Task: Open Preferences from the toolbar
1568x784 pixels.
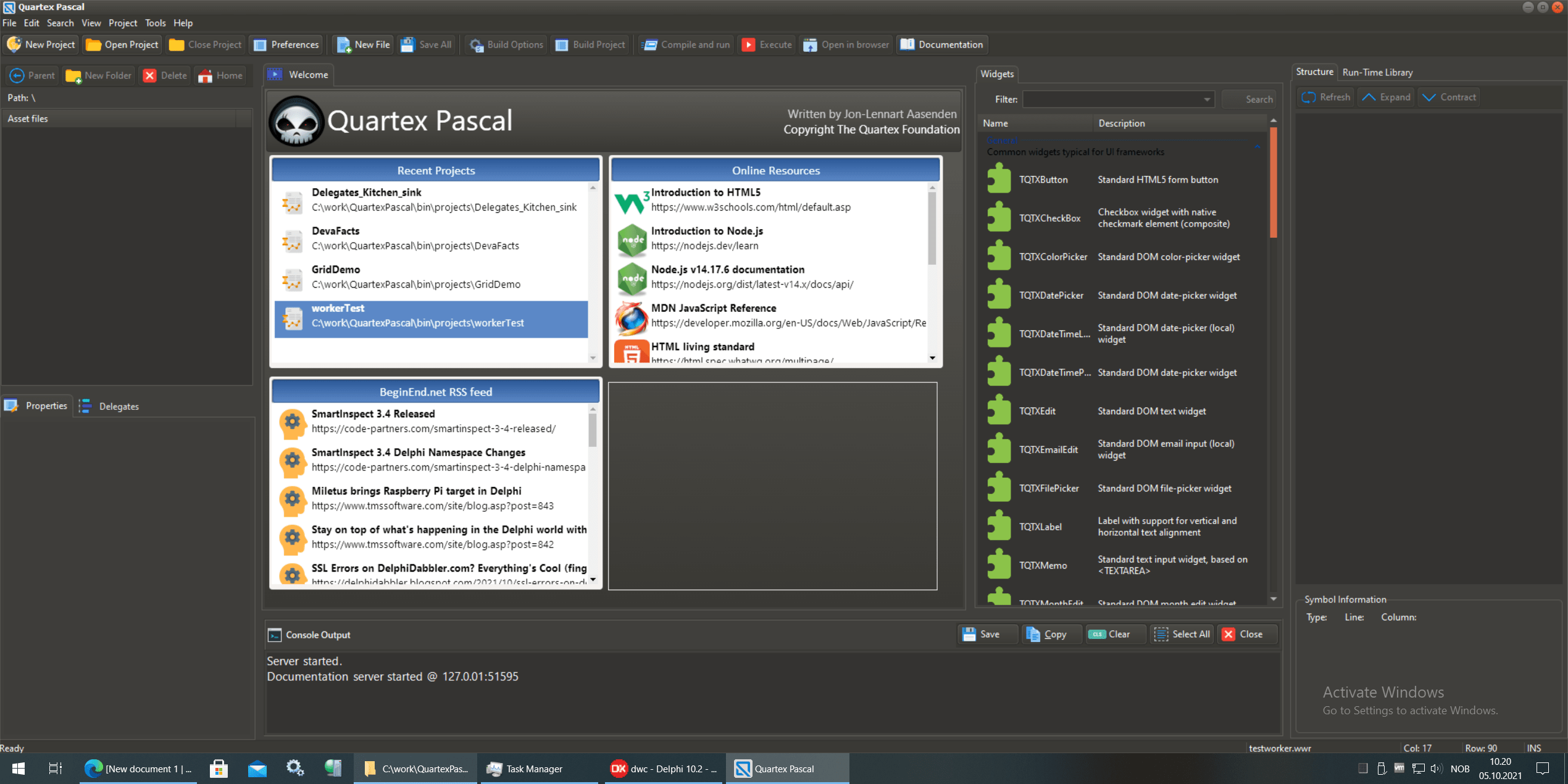Action: [x=286, y=44]
